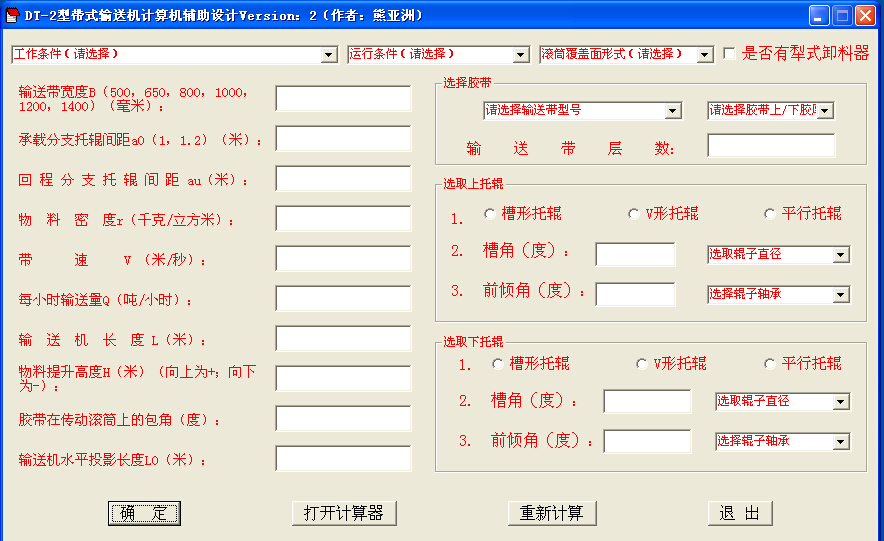Image resolution: width=884 pixels, height=541 pixels.
Task: Focus the 承载分支托辊间距a0 input field
Action: click(343, 139)
